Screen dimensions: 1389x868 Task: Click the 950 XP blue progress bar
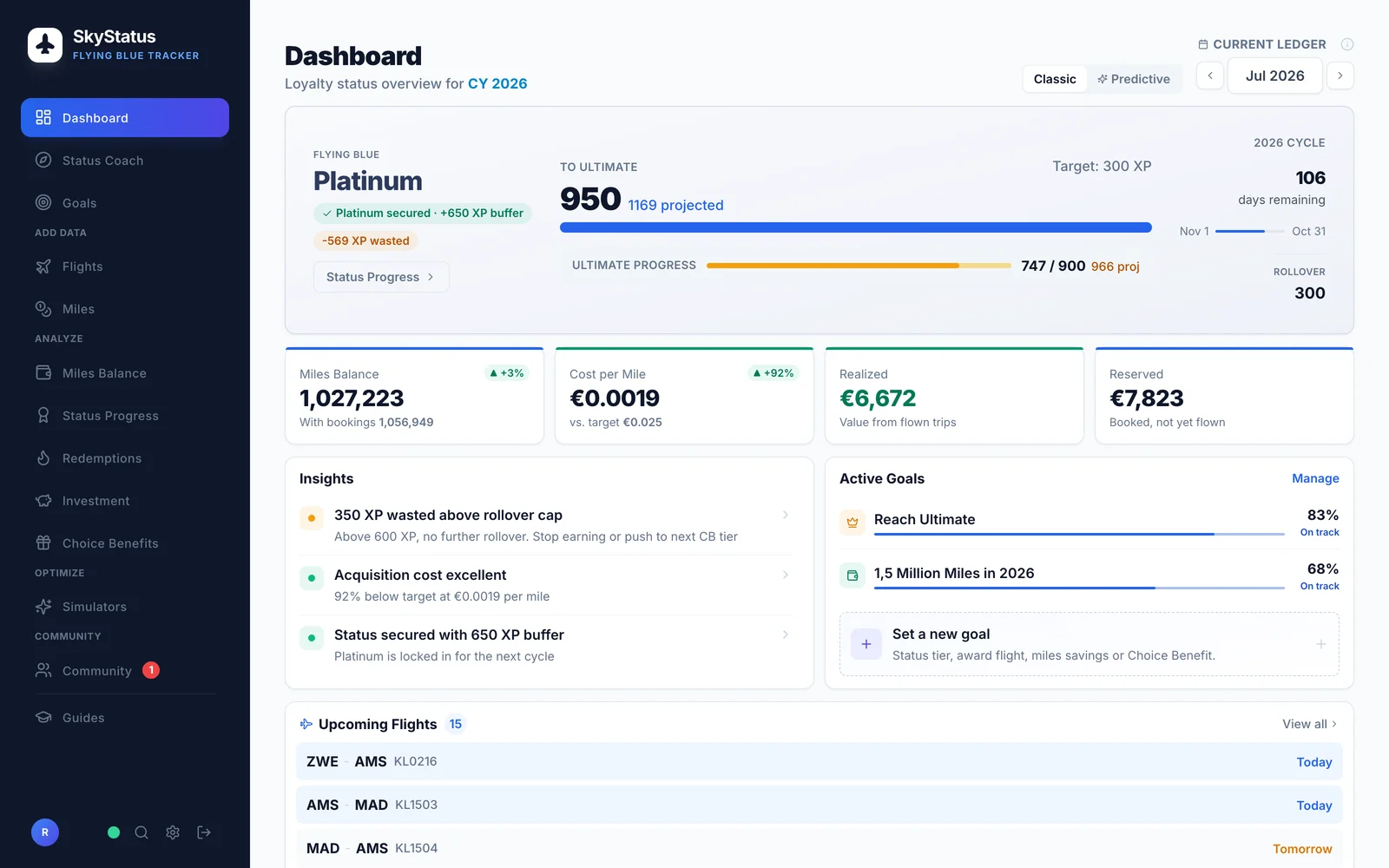point(856,227)
